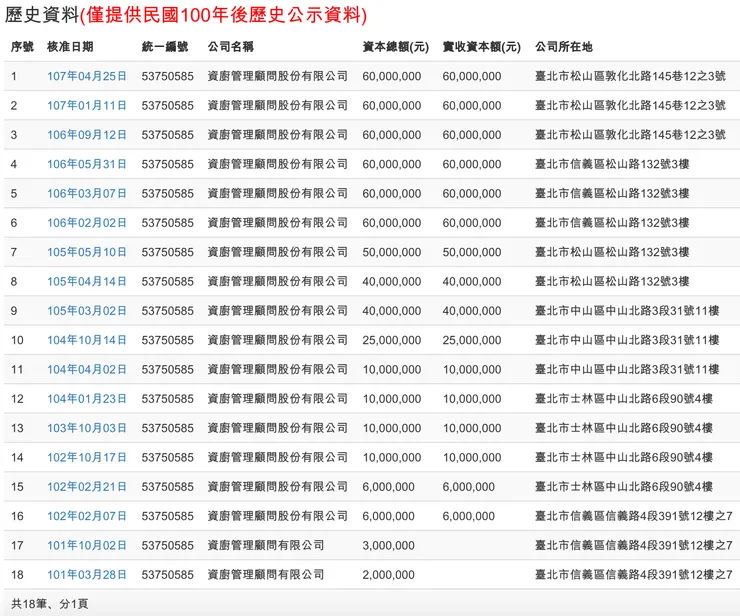Viewport: 740px width, 616px height.
Task: Open the 106年02月02日 approval date link
Action: (x=87, y=222)
